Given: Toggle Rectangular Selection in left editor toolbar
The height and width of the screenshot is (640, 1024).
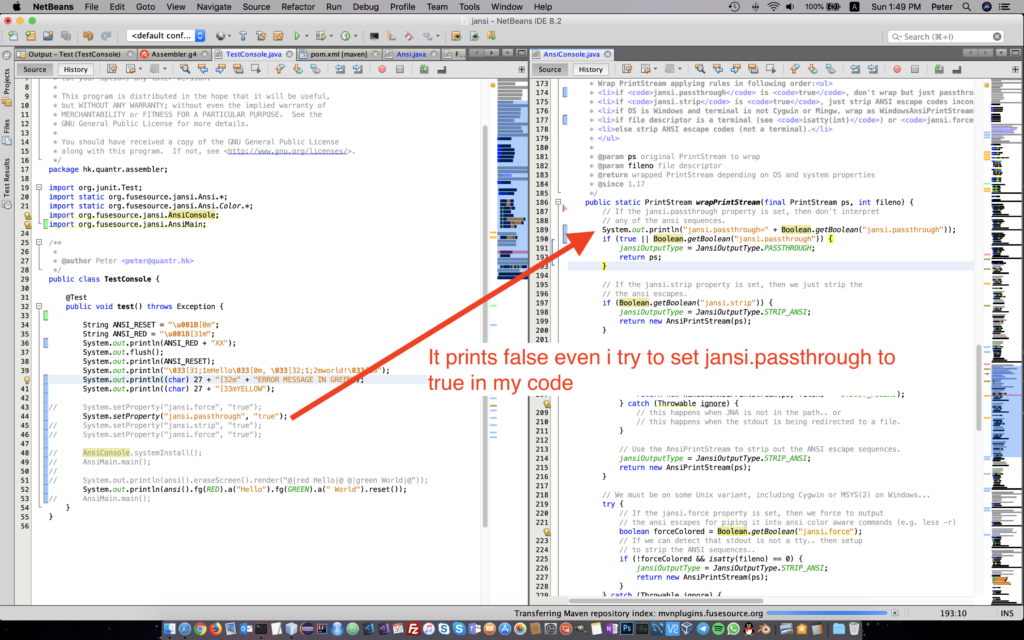Looking at the screenshot, I should point(255,69).
